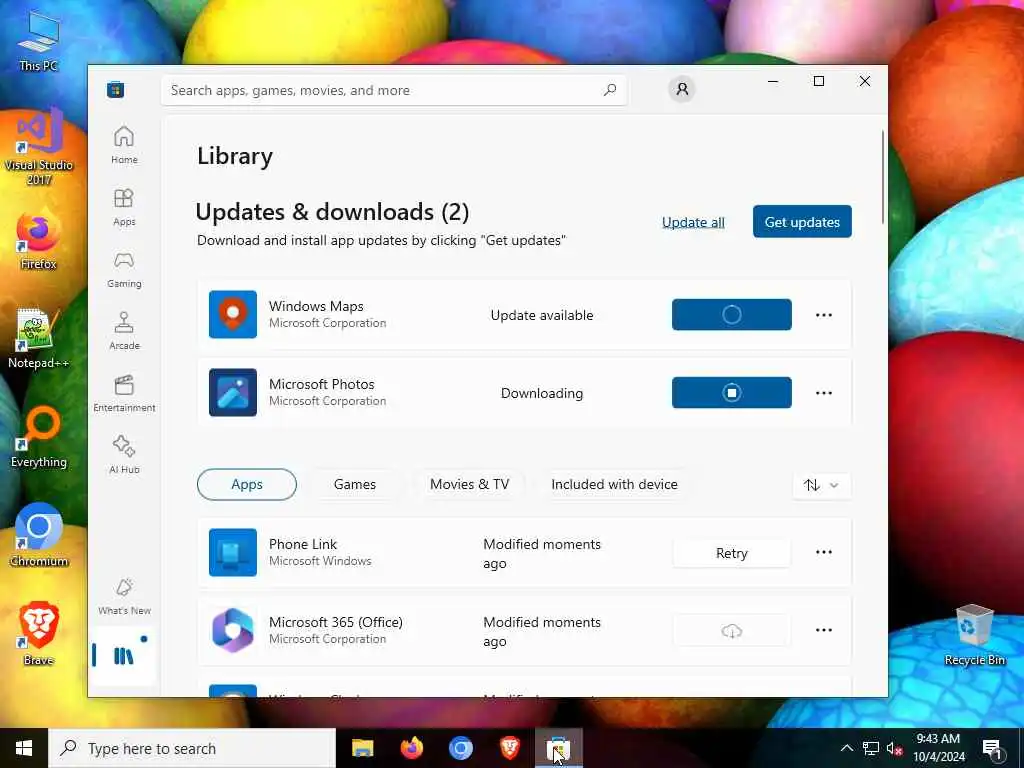Click the Microsoft 365 (Office) app name
This screenshot has height=768, width=1024.
click(336, 622)
